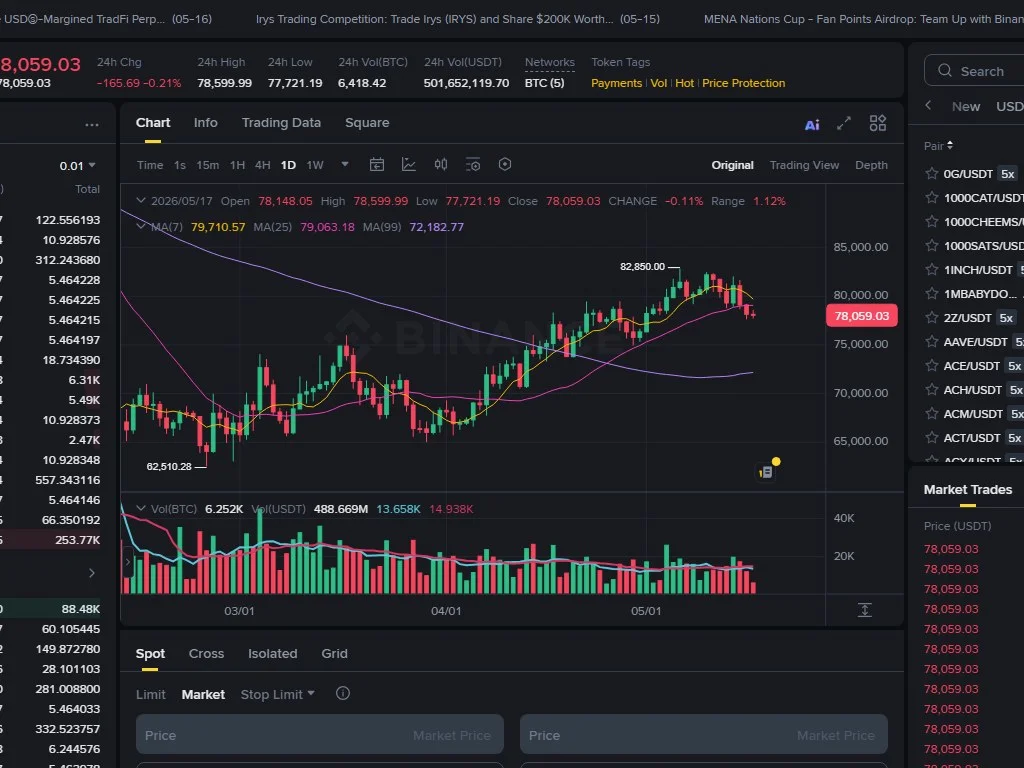Viewport: 1024px width, 768px height.
Task: Favorite the 1000SATS pair star
Action: tap(932, 246)
